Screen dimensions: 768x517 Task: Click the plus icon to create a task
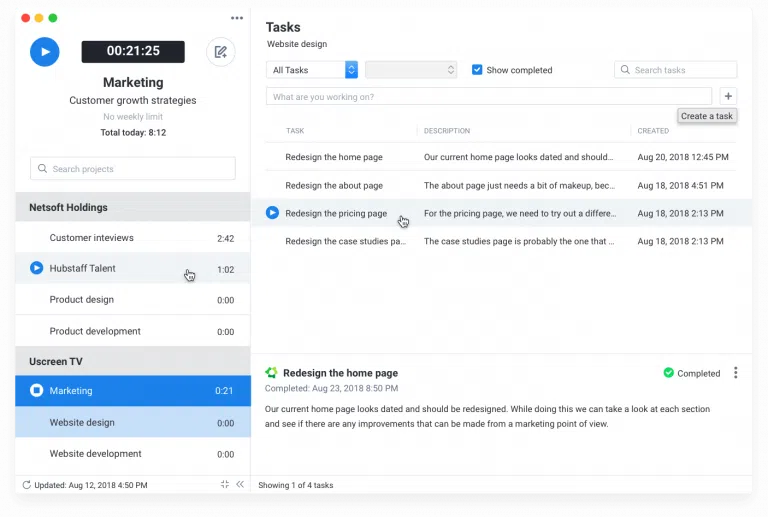(x=728, y=97)
